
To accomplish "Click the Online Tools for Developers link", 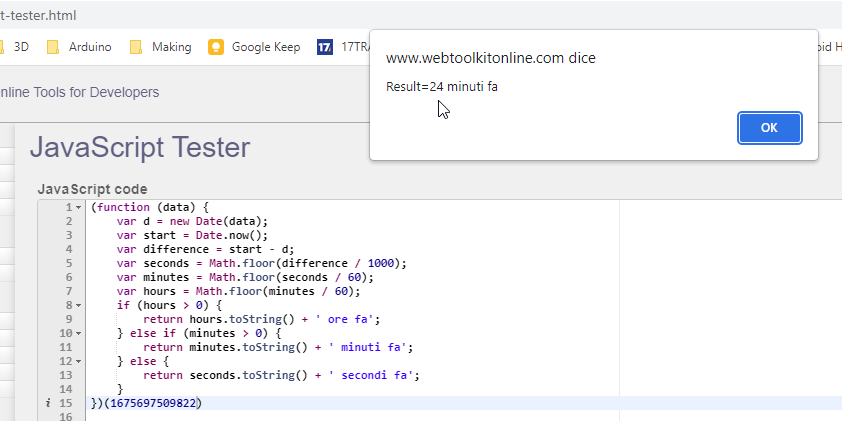I will (x=80, y=92).
